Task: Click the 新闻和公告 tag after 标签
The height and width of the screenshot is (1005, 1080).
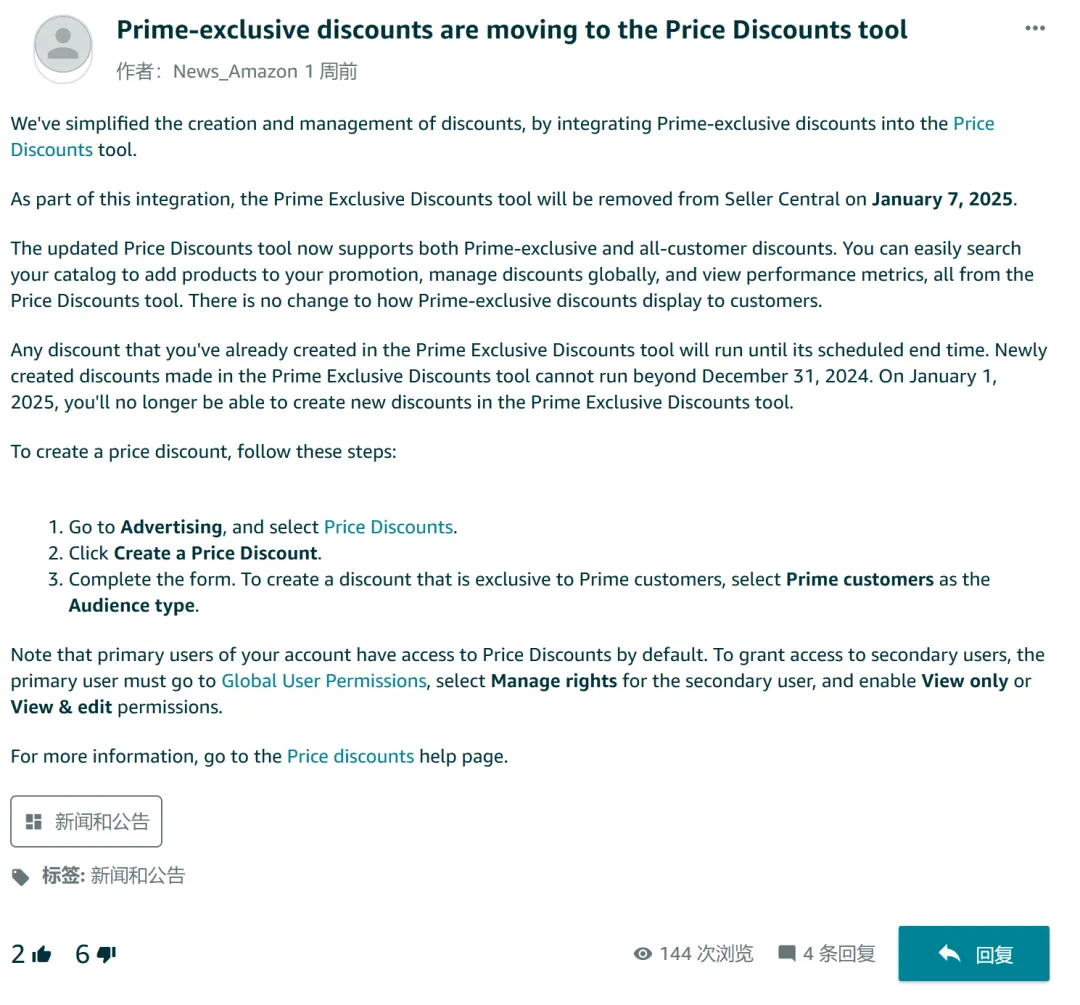Action: click(x=138, y=876)
